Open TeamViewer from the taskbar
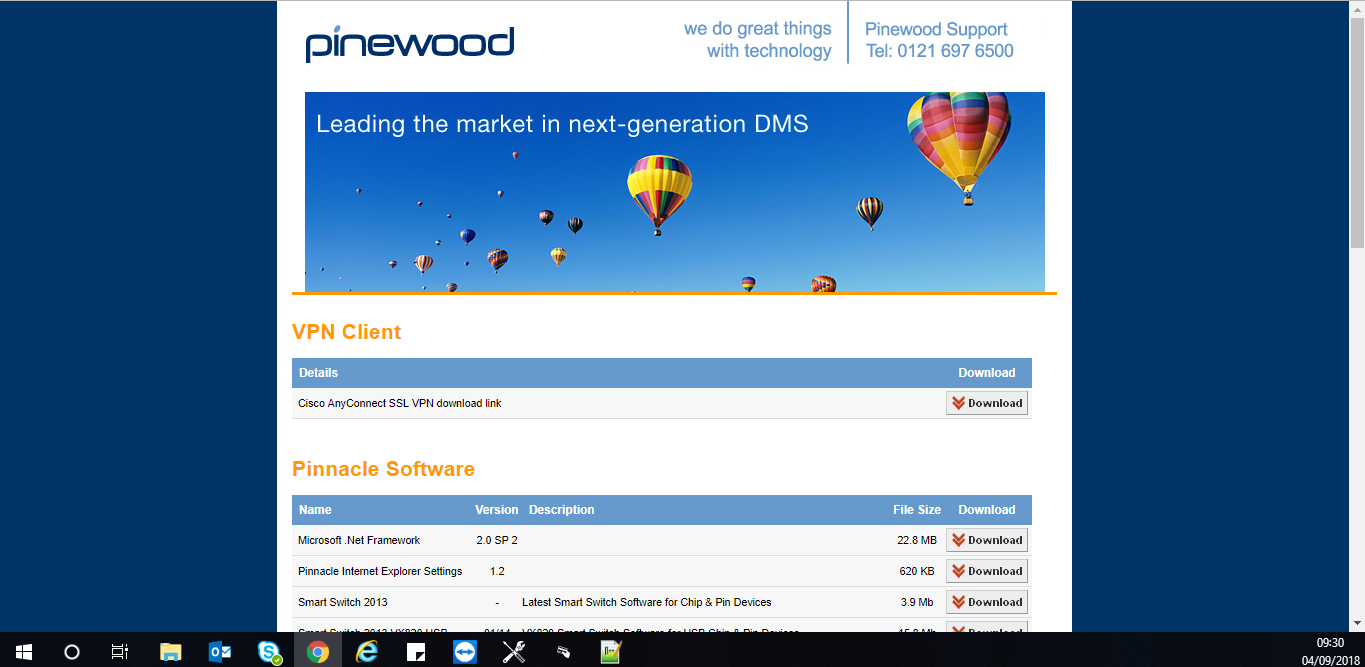 465,652
